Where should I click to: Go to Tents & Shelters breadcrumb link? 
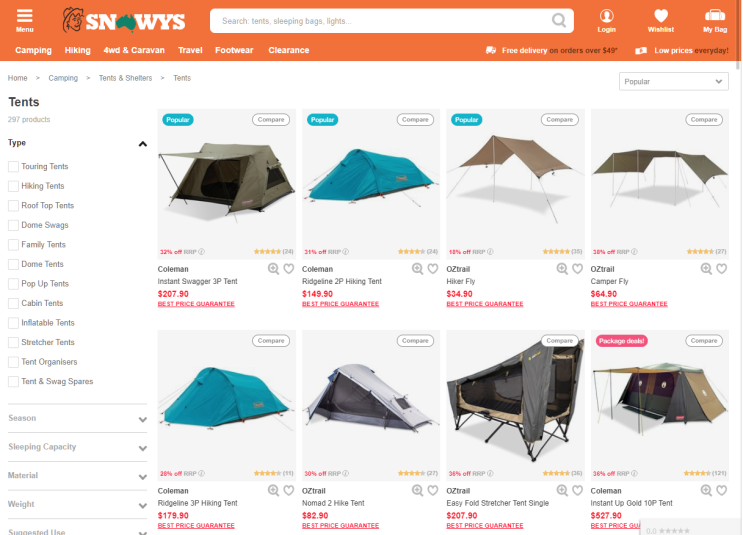[125, 78]
